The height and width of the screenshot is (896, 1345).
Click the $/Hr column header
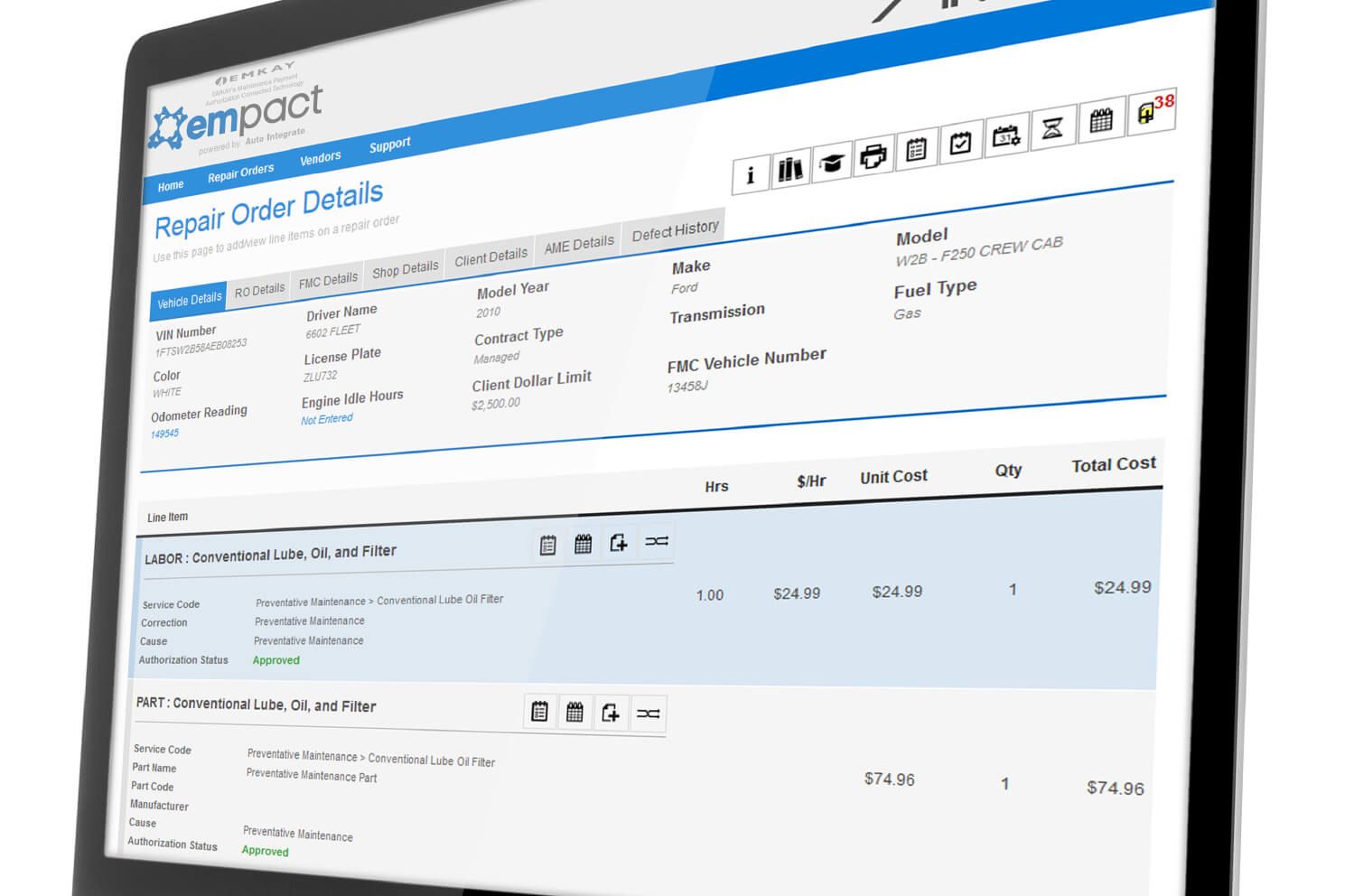[x=811, y=481]
